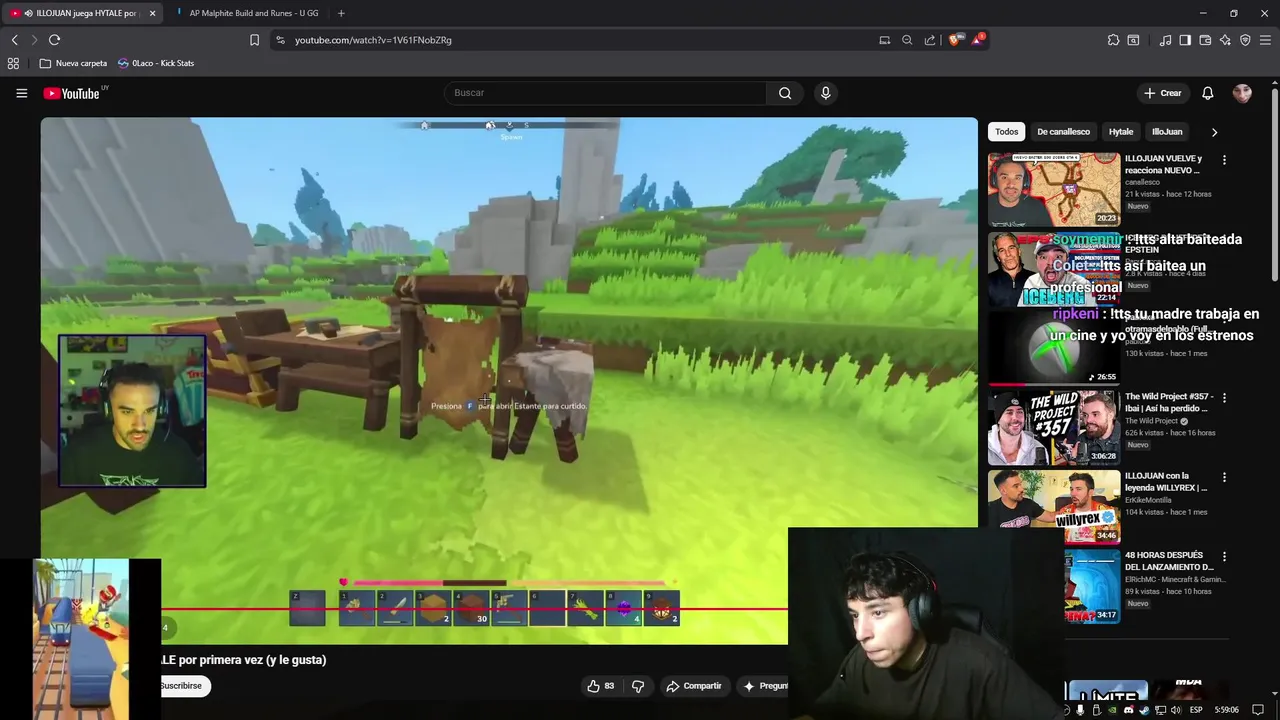Open Leo AI sparkle icon
This screenshot has width=1280, height=720.
(x=1225, y=40)
